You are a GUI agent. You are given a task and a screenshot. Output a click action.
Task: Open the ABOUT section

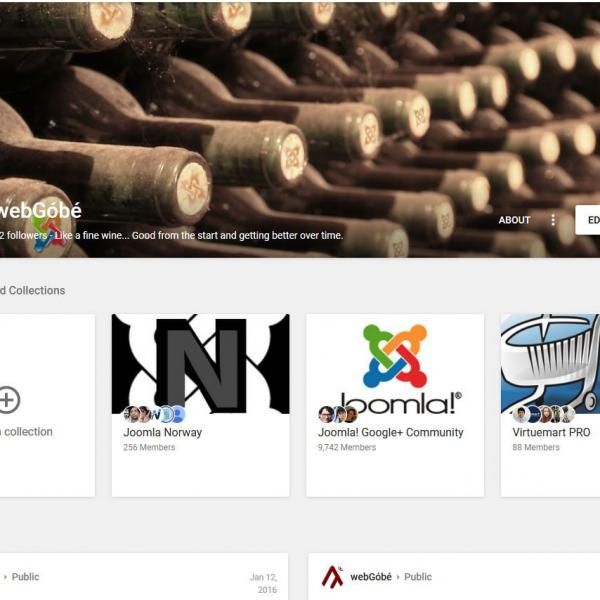[514, 220]
